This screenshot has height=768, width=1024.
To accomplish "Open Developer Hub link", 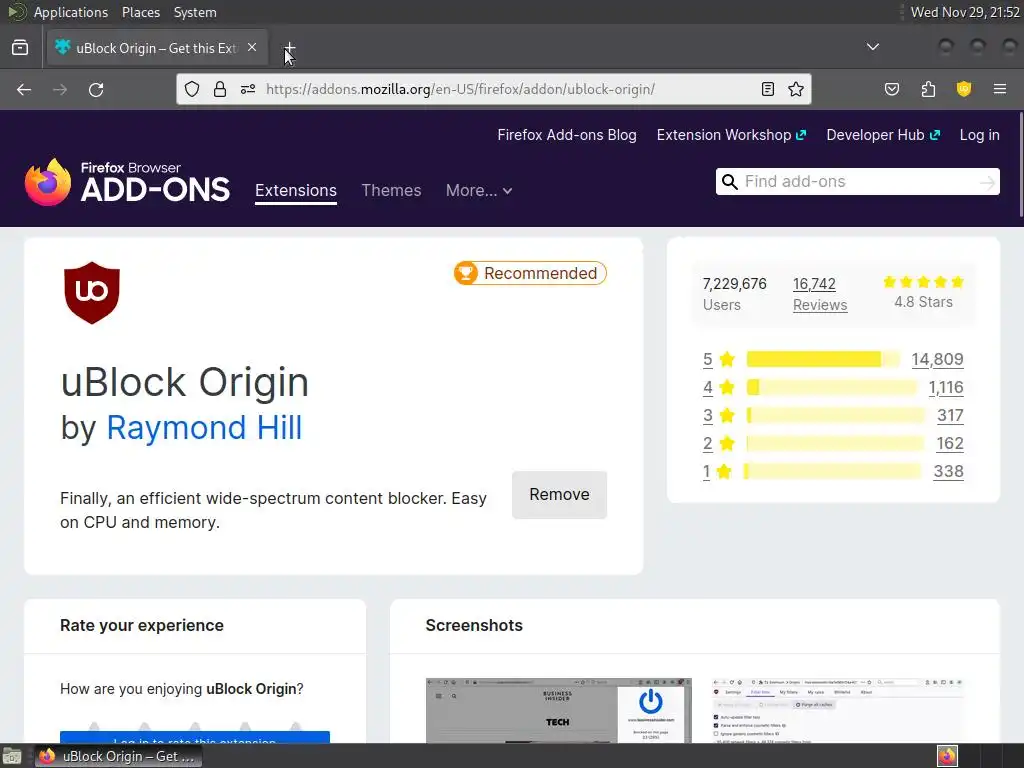I will (883, 135).
